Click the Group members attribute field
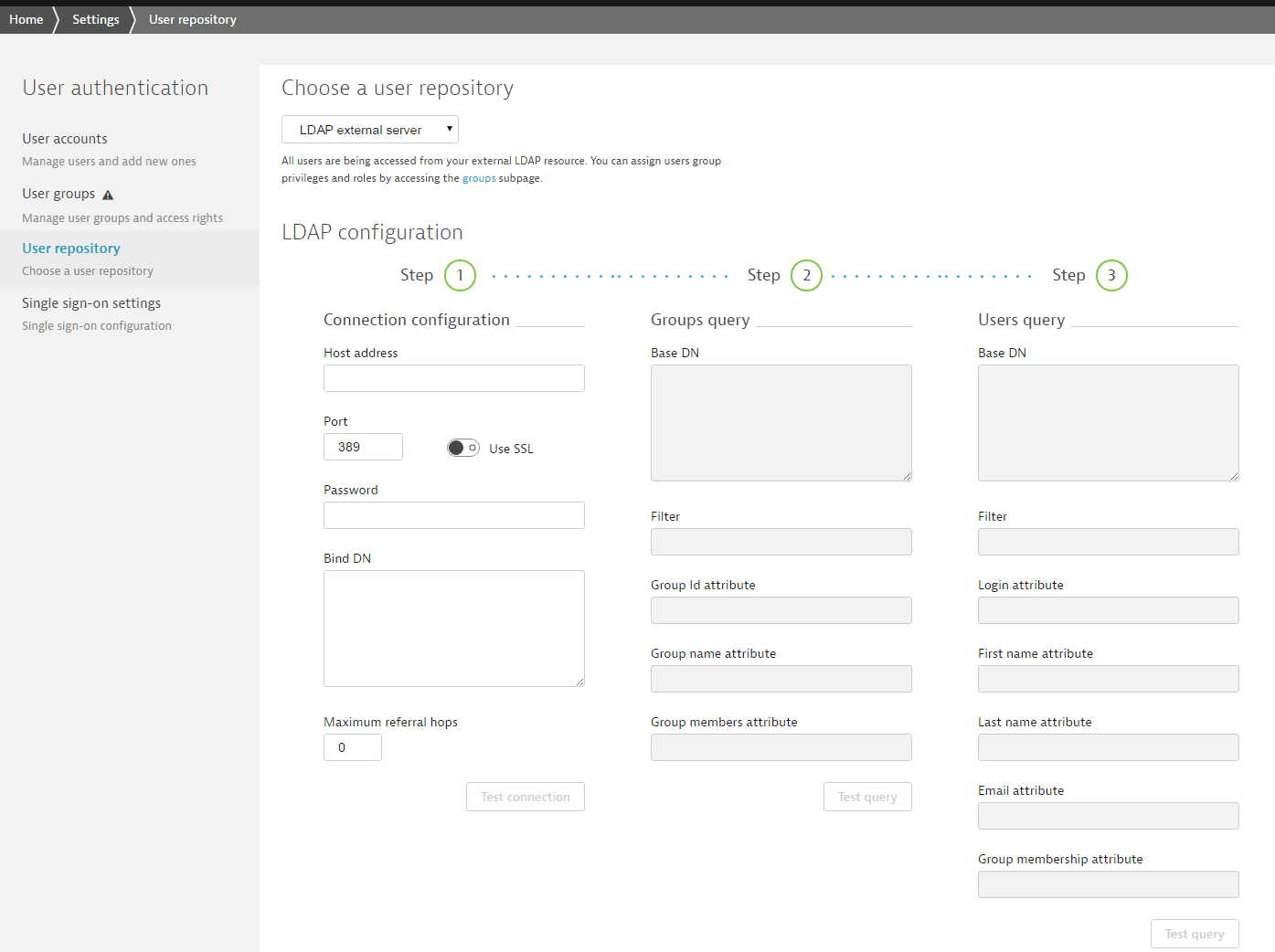The image size is (1275, 952). pos(781,747)
